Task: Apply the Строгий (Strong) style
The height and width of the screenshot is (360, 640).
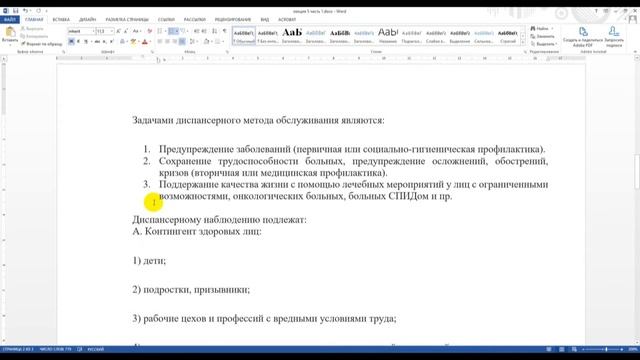Action: coord(508,36)
